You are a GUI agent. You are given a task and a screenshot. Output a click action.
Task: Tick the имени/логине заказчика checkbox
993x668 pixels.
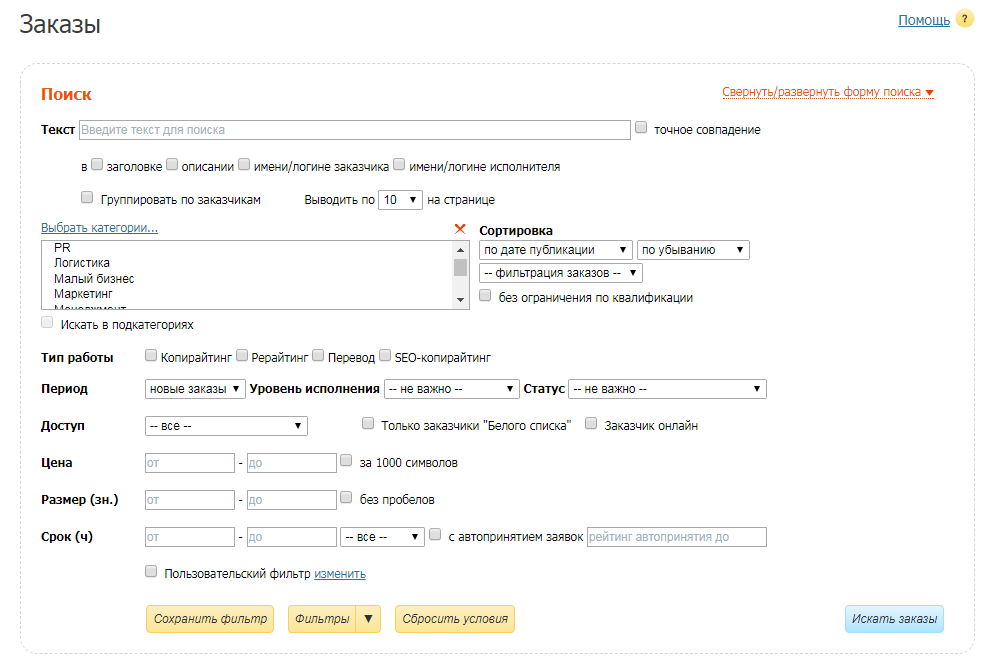(244, 165)
